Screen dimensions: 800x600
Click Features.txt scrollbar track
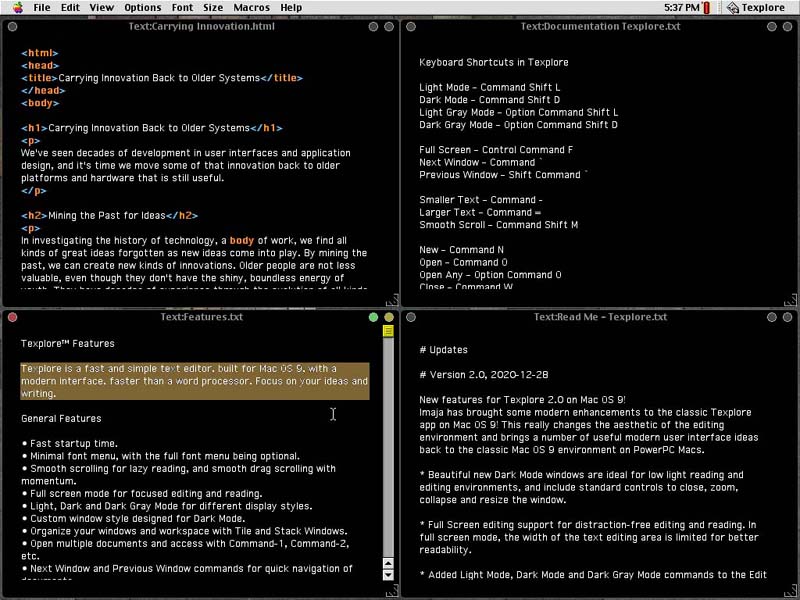coord(388,446)
